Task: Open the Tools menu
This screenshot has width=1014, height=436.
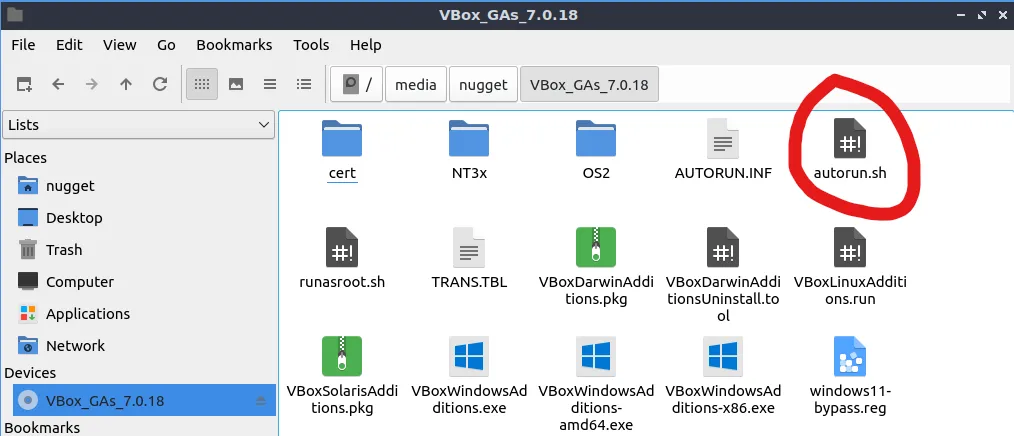Action: [x=311, y=45]
